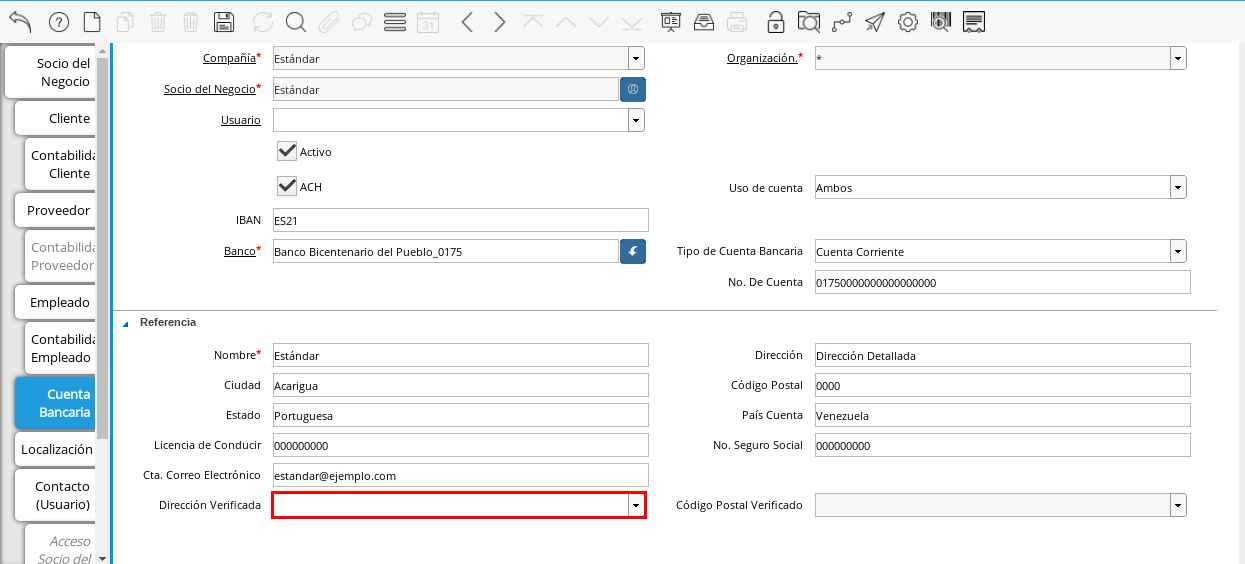Image resolution: width=1245 pixels, height=564 pixels.
Task: Save record using the floppy disk icon
Action: (225, 22)
